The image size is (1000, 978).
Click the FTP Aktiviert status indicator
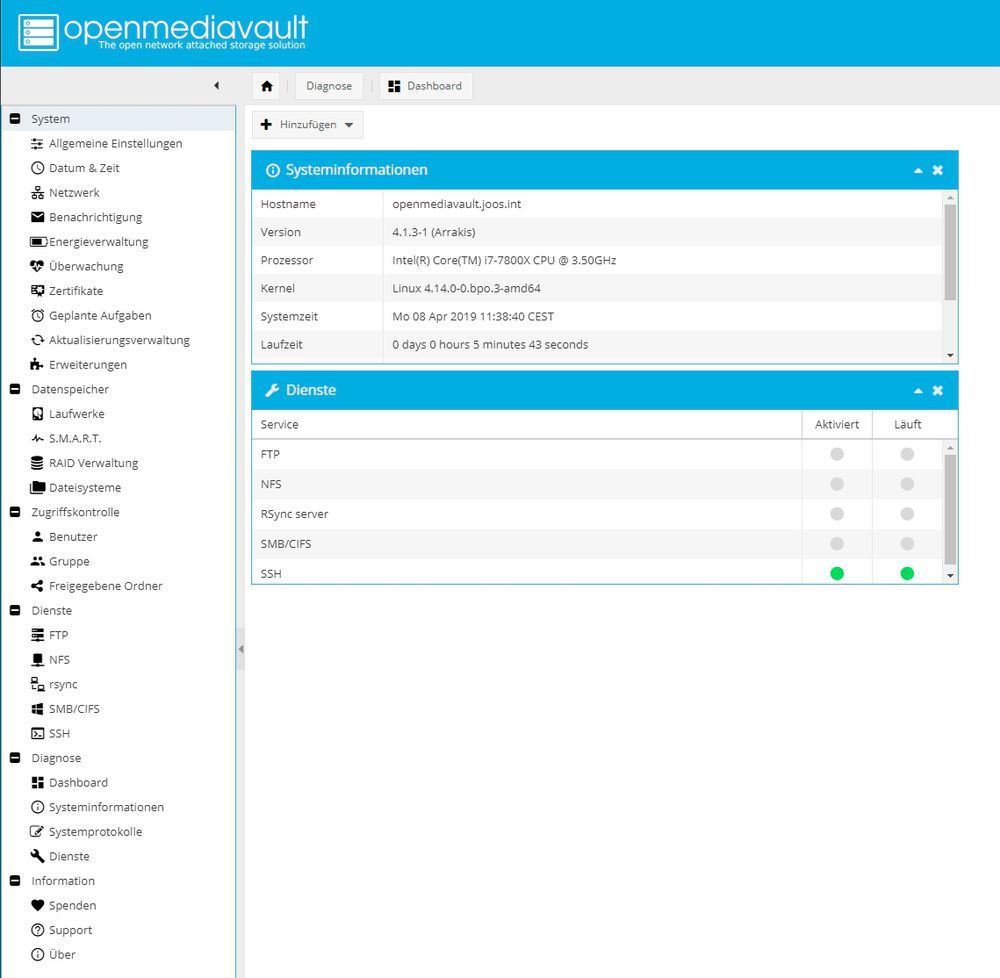point(837,454)
